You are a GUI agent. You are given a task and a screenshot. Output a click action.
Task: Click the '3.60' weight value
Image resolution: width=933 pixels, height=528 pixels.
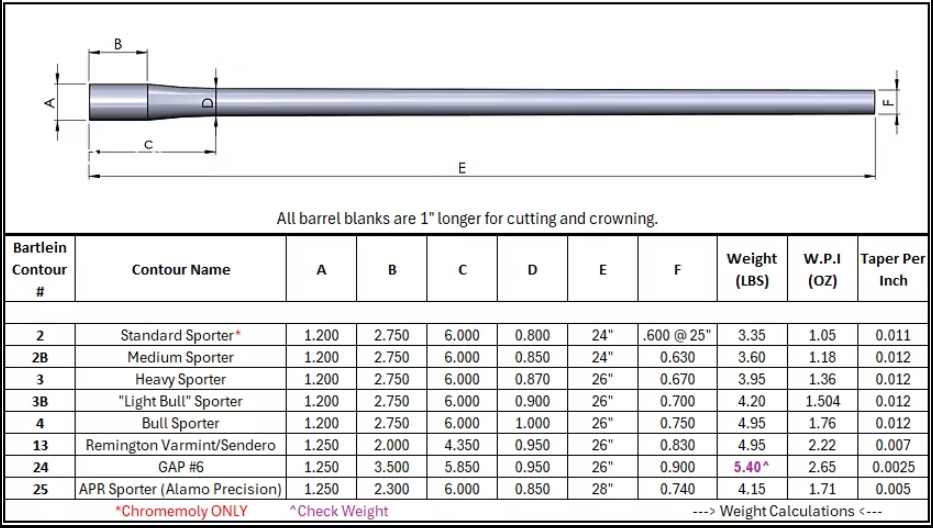752,357
